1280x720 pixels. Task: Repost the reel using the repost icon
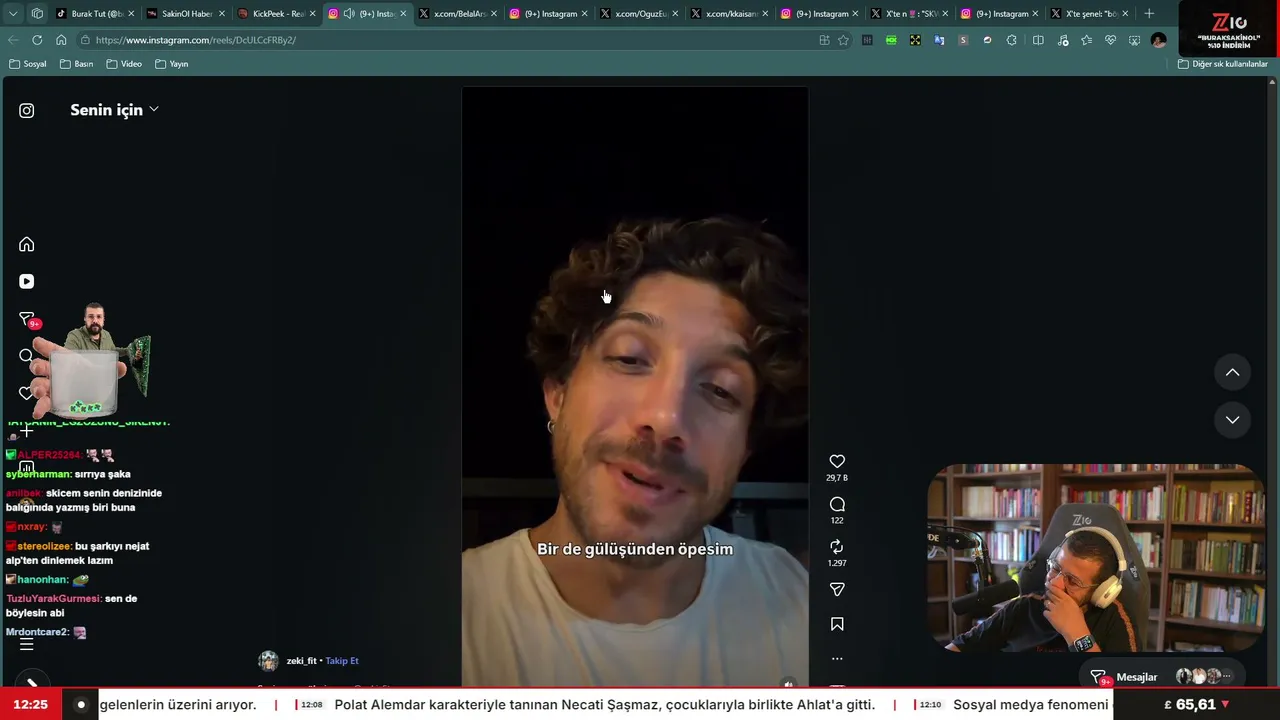(837, 547)
